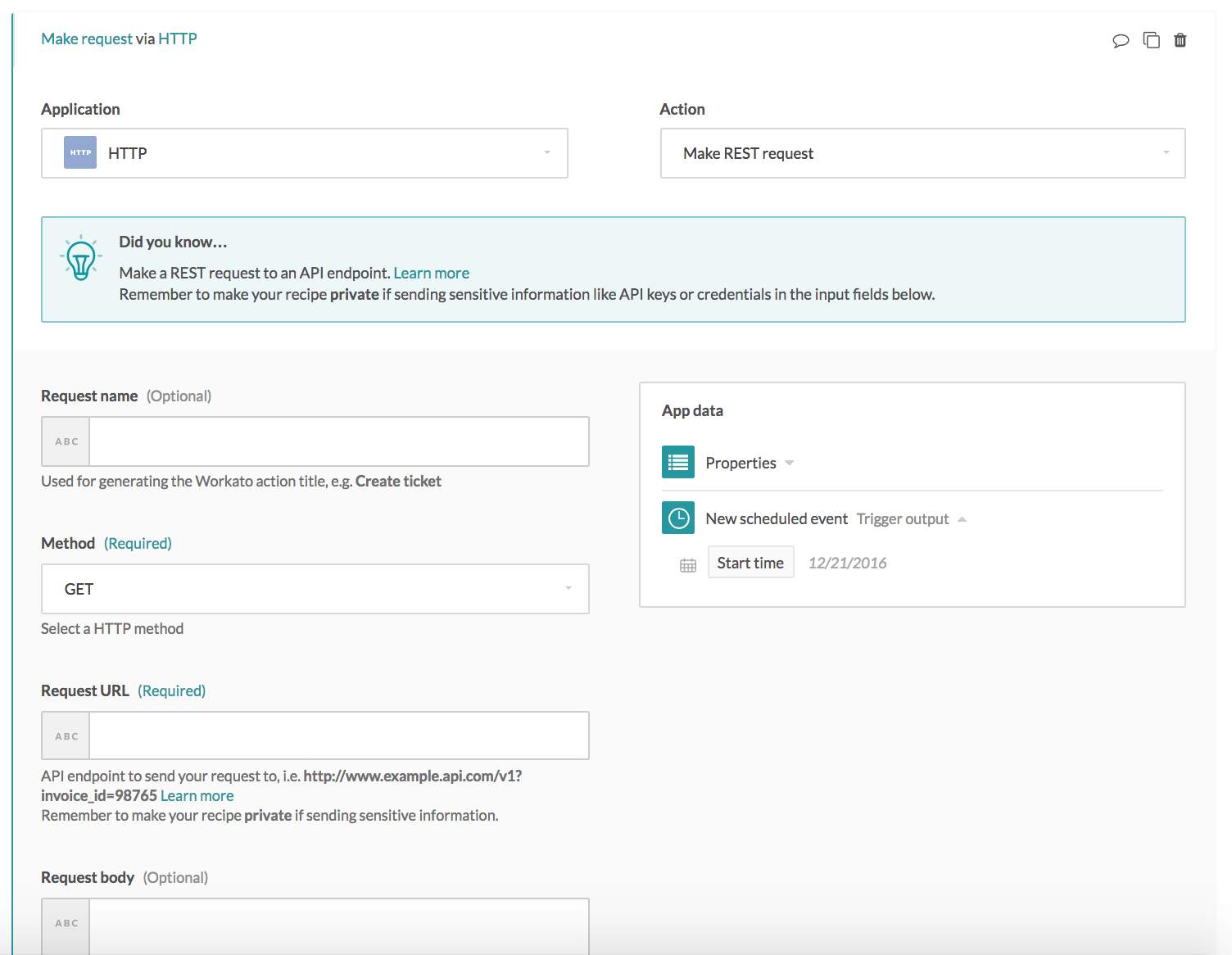Expand the Properties section arrow
Image resolution: width=1232 pixels, height=955 pixels.
click(790, 463)
